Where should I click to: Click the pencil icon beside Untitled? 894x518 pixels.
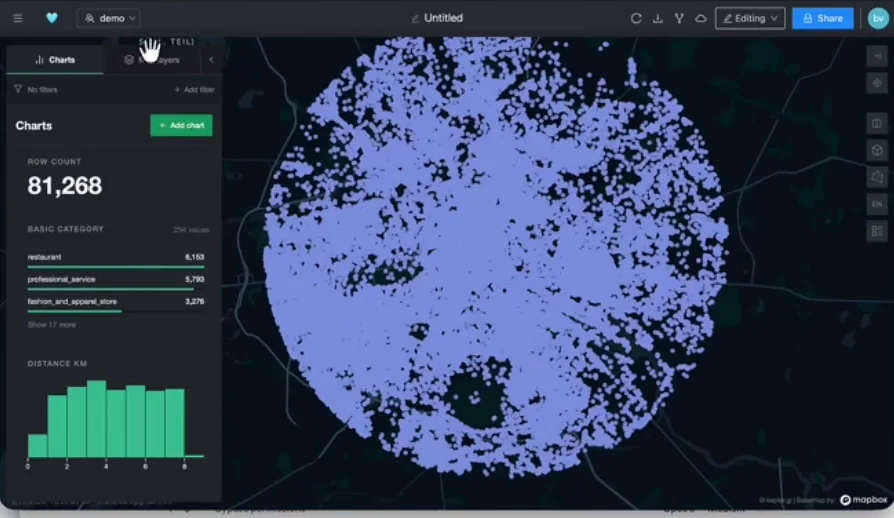(x=415, y=19)
